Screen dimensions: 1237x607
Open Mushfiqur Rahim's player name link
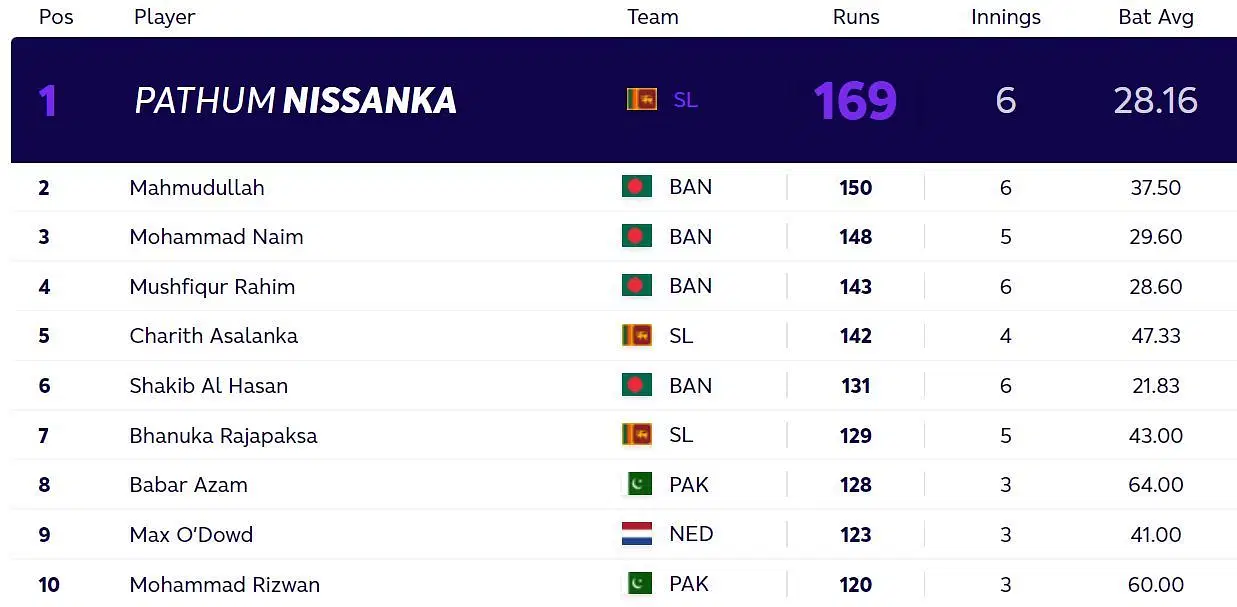[x=212, y=287]
